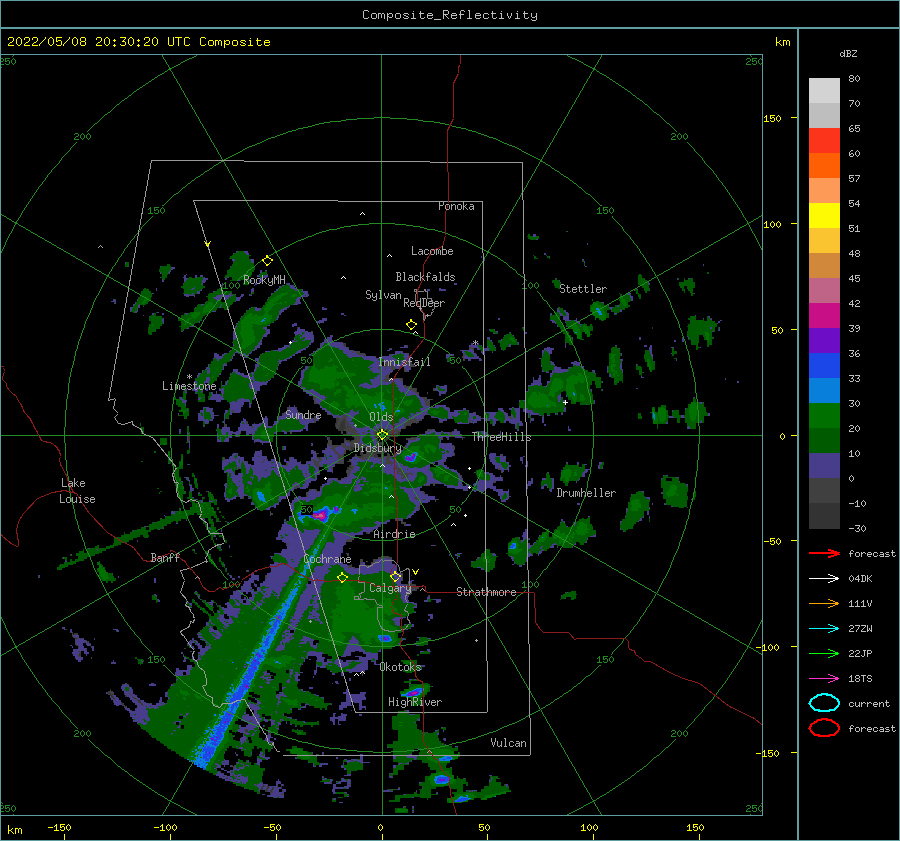Click the yellow diamond marker beside RockyMH
900x841 pixels.
pyautogui.click(x=267, y=261)
